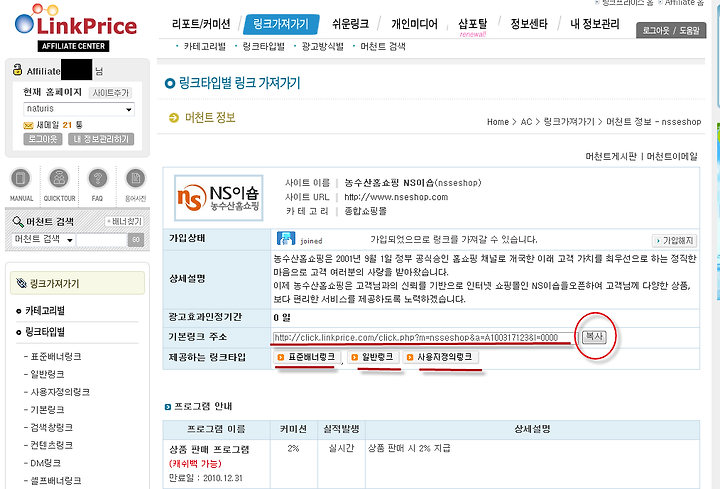Open the 정보센타 menu
The image size is (720, 489).
529,24
